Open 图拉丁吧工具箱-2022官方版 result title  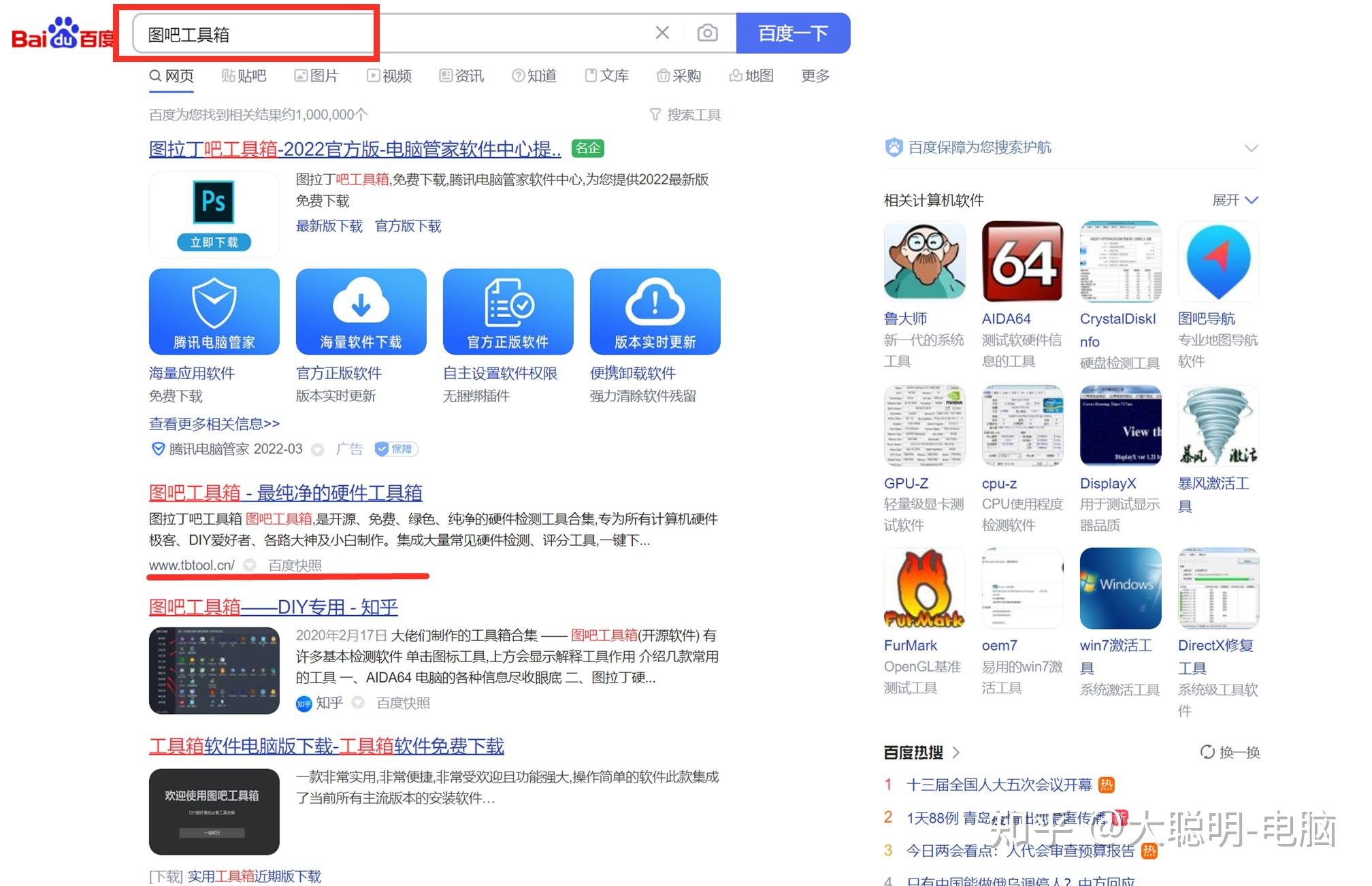pos(355,148)
